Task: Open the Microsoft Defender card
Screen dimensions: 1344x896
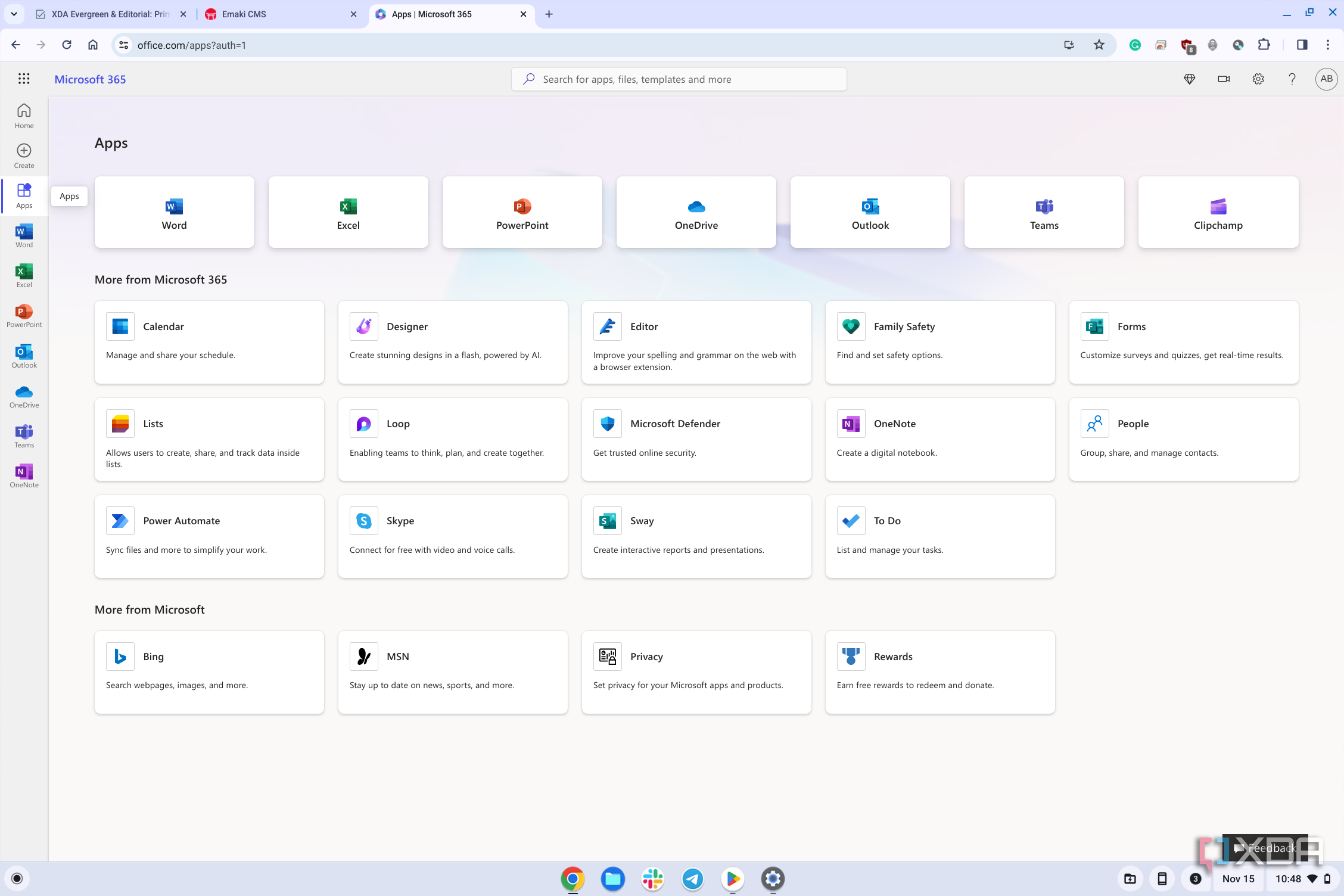Action: tap(696, 440)
